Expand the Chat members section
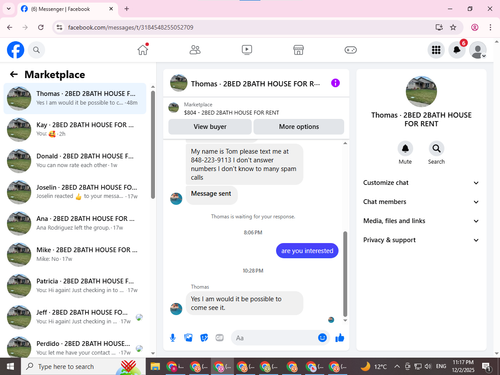Screen dimensions: 500x375 pos(421,202)
